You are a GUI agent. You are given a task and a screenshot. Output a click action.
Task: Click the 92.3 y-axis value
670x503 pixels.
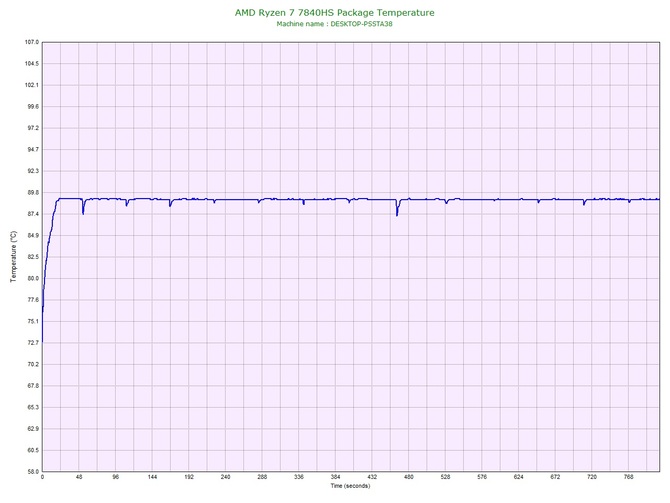tap(33, 171)
